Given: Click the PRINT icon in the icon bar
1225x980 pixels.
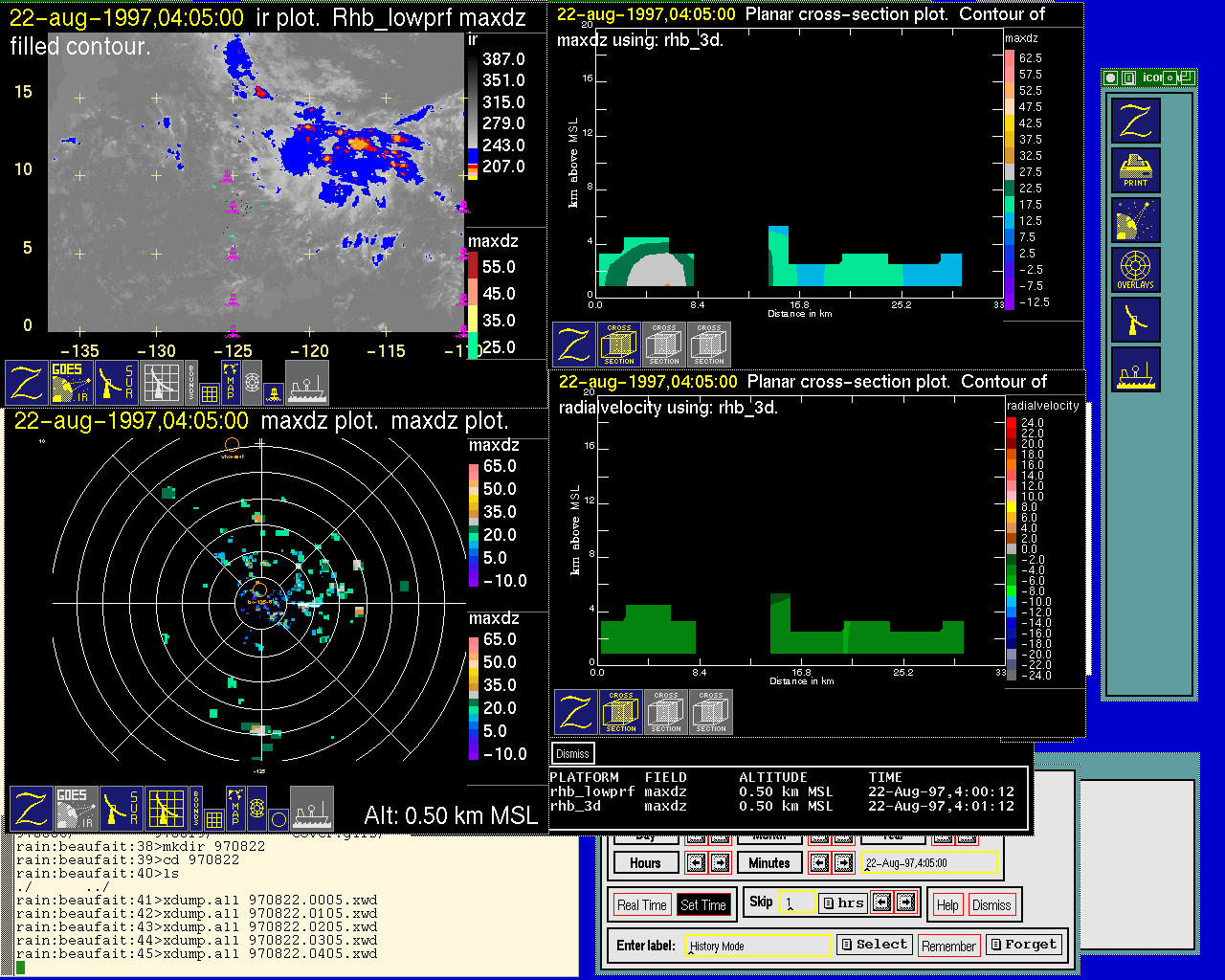Looking at the screenshot, I should (1135, 170).
